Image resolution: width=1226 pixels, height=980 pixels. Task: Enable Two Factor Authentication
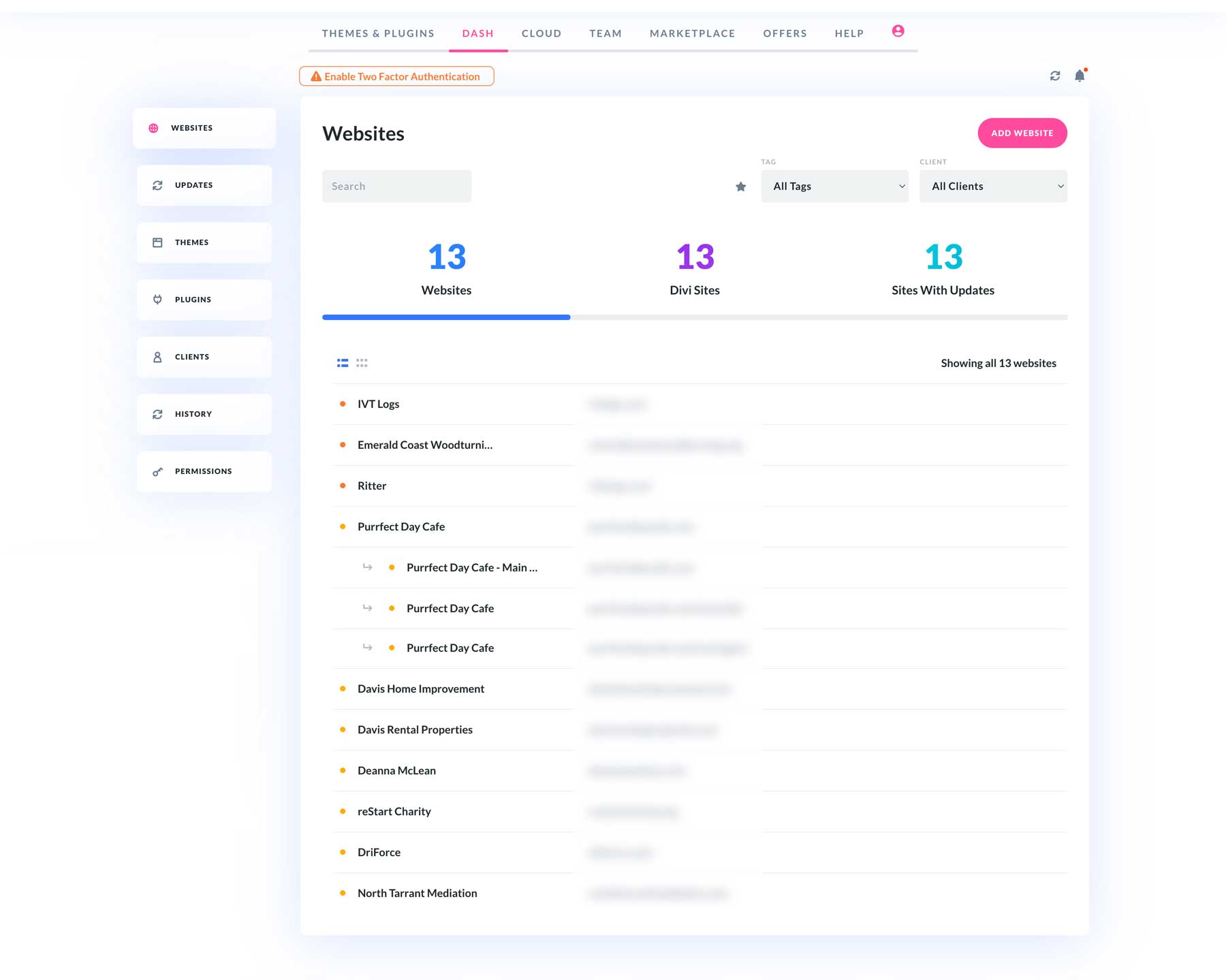click(x=396, y=76)
